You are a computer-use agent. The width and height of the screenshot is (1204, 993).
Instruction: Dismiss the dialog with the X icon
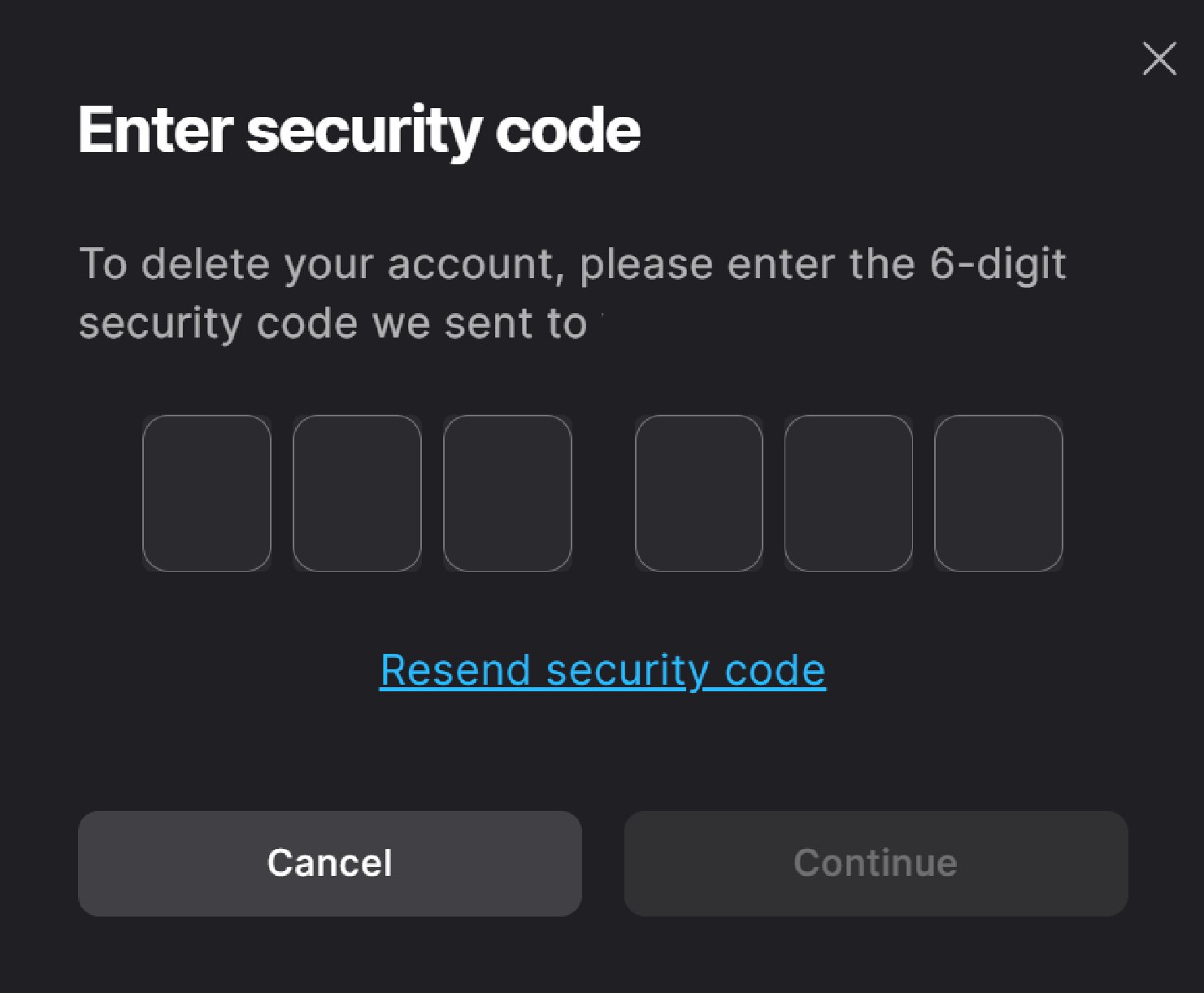(1158, 59)
